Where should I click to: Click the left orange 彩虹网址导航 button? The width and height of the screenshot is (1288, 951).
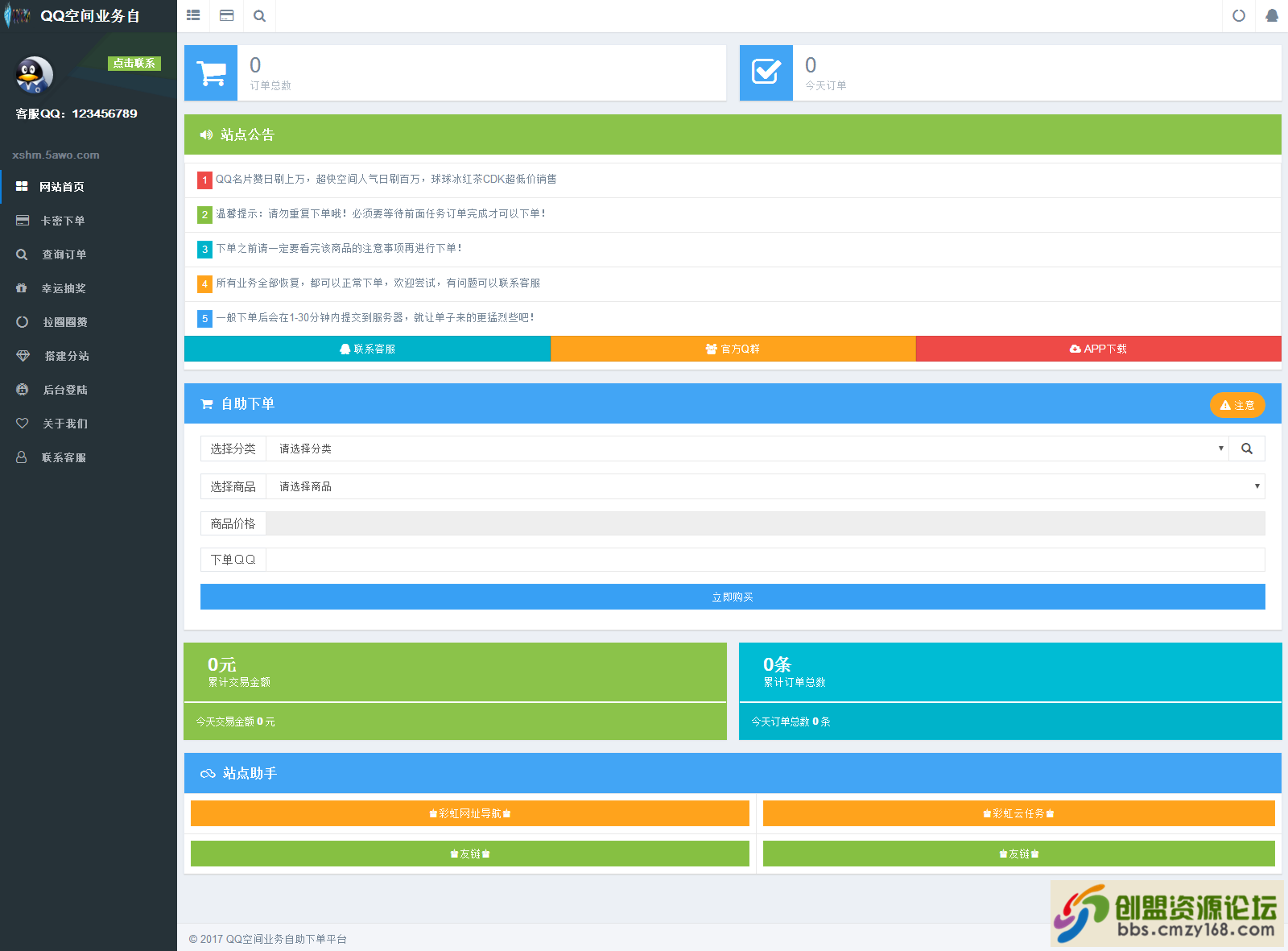[x=470, y=813]
